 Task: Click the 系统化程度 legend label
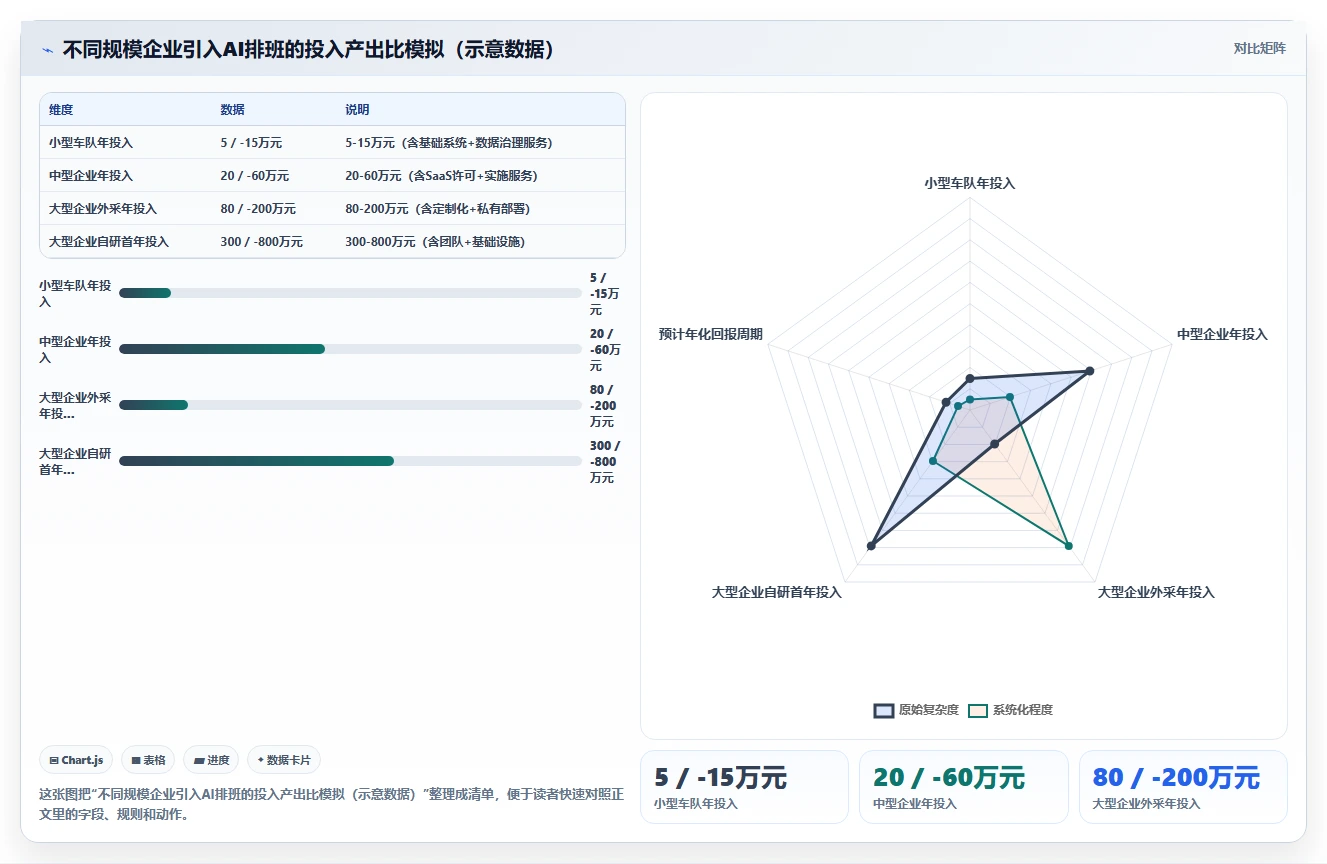click(x=1023, y=710)
